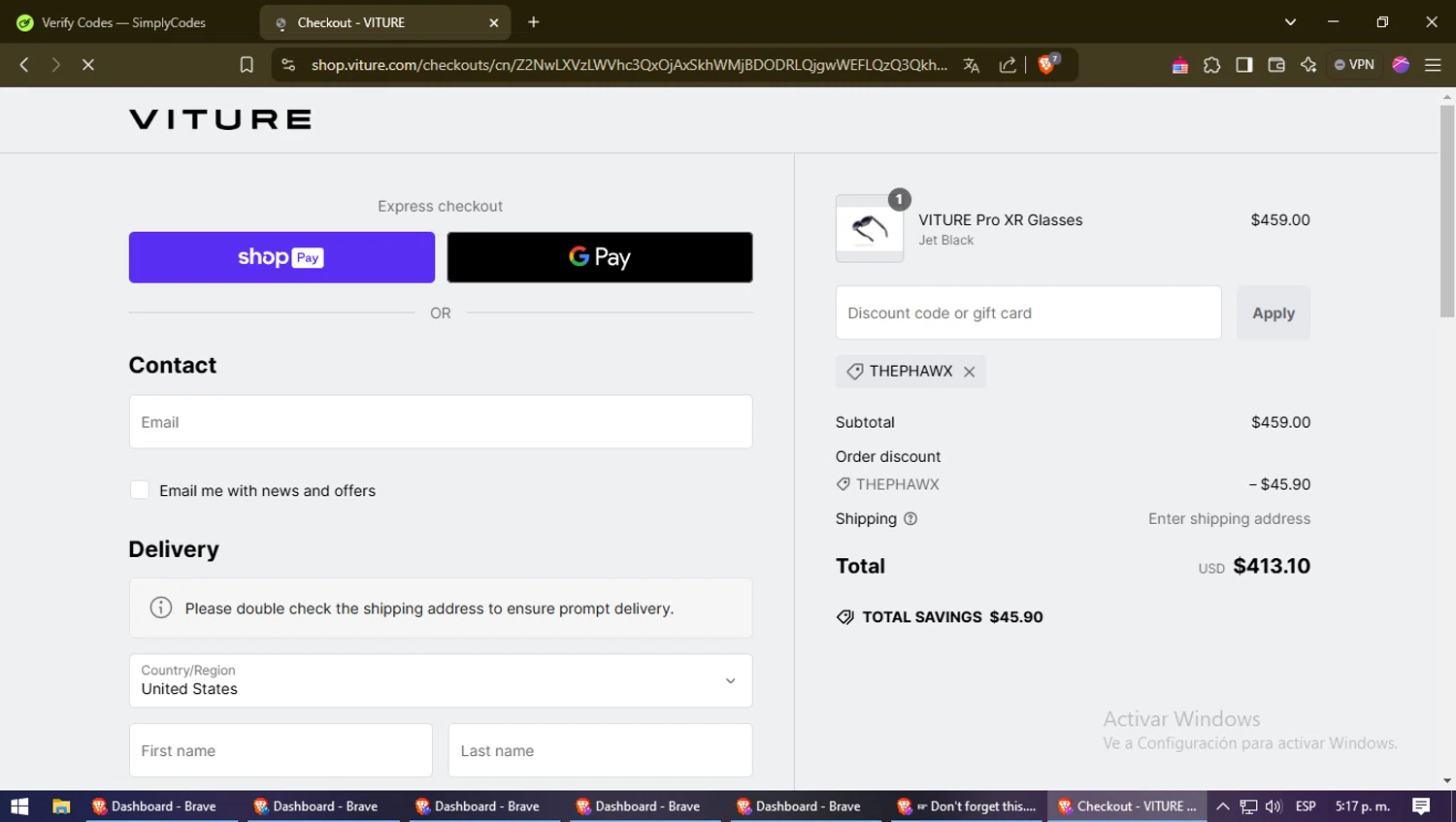
Task: Click the translate page icon
Action: [971, 65]
